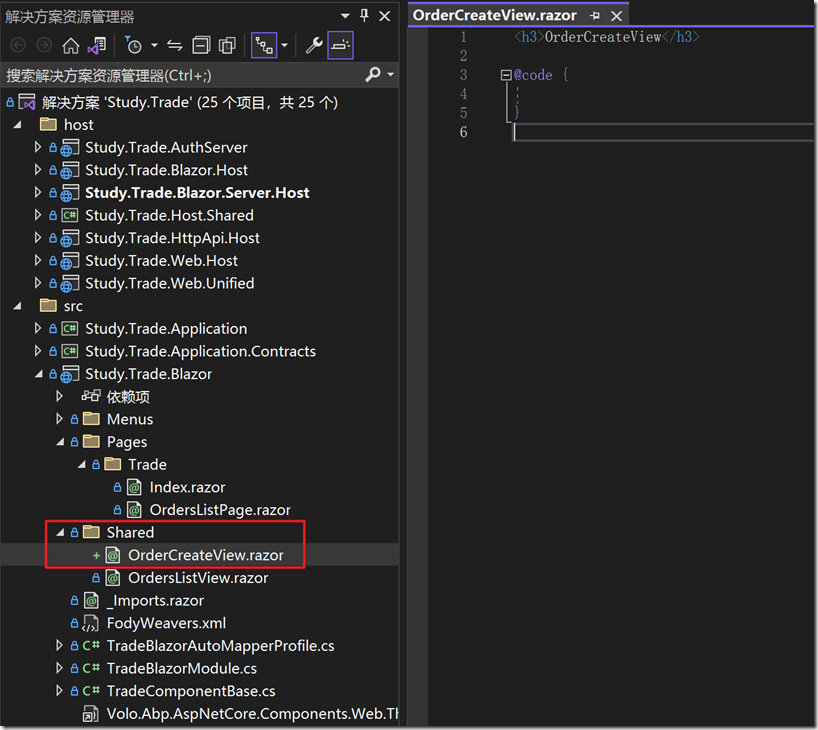
Task: Open Properties wrench icon
Action: click(314, 46)
